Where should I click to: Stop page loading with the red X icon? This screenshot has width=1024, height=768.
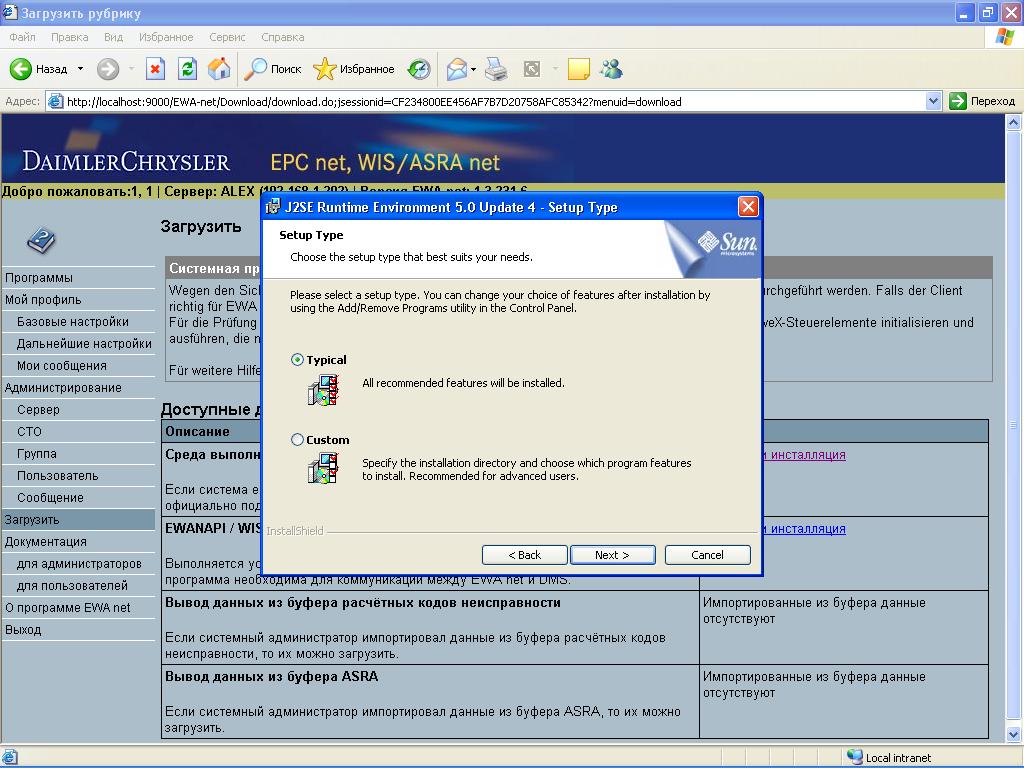(x=155, y=69)
